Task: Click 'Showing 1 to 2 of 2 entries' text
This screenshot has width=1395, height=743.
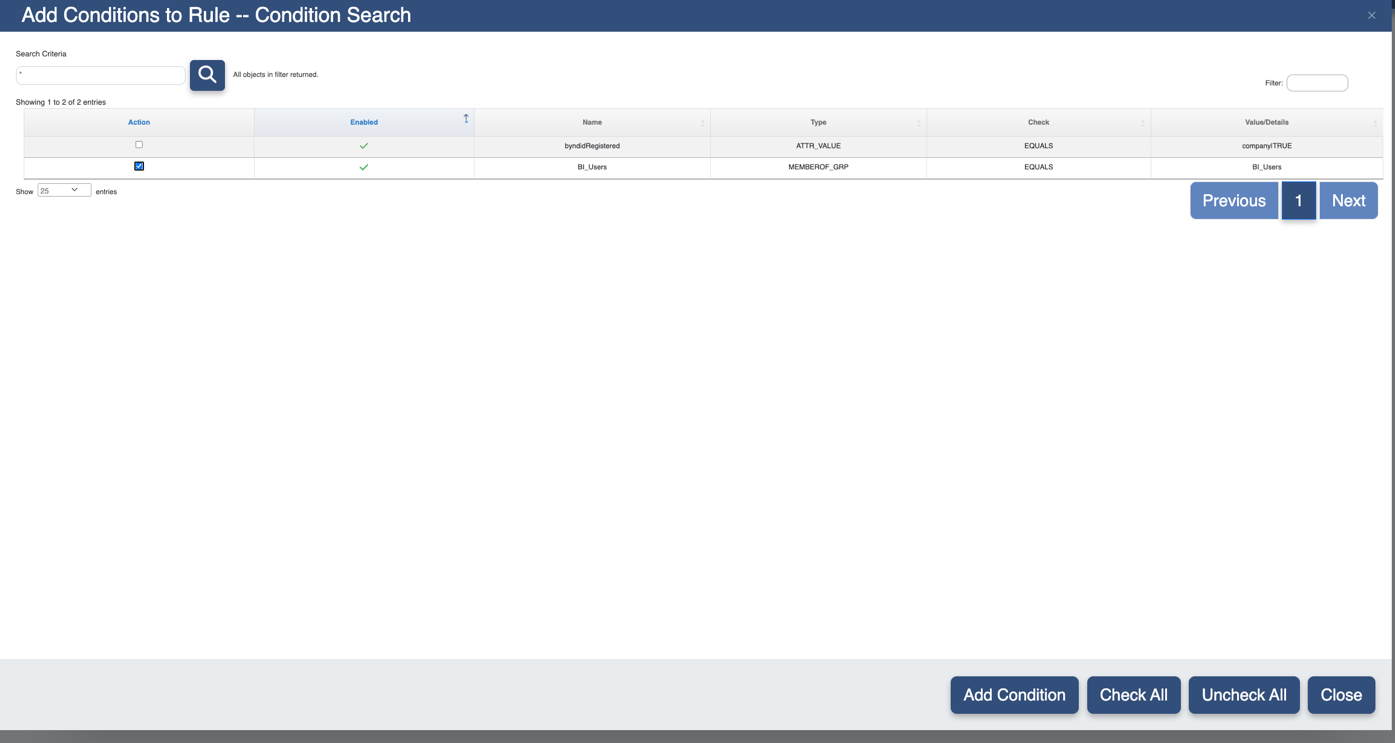Action: point(61,102)
